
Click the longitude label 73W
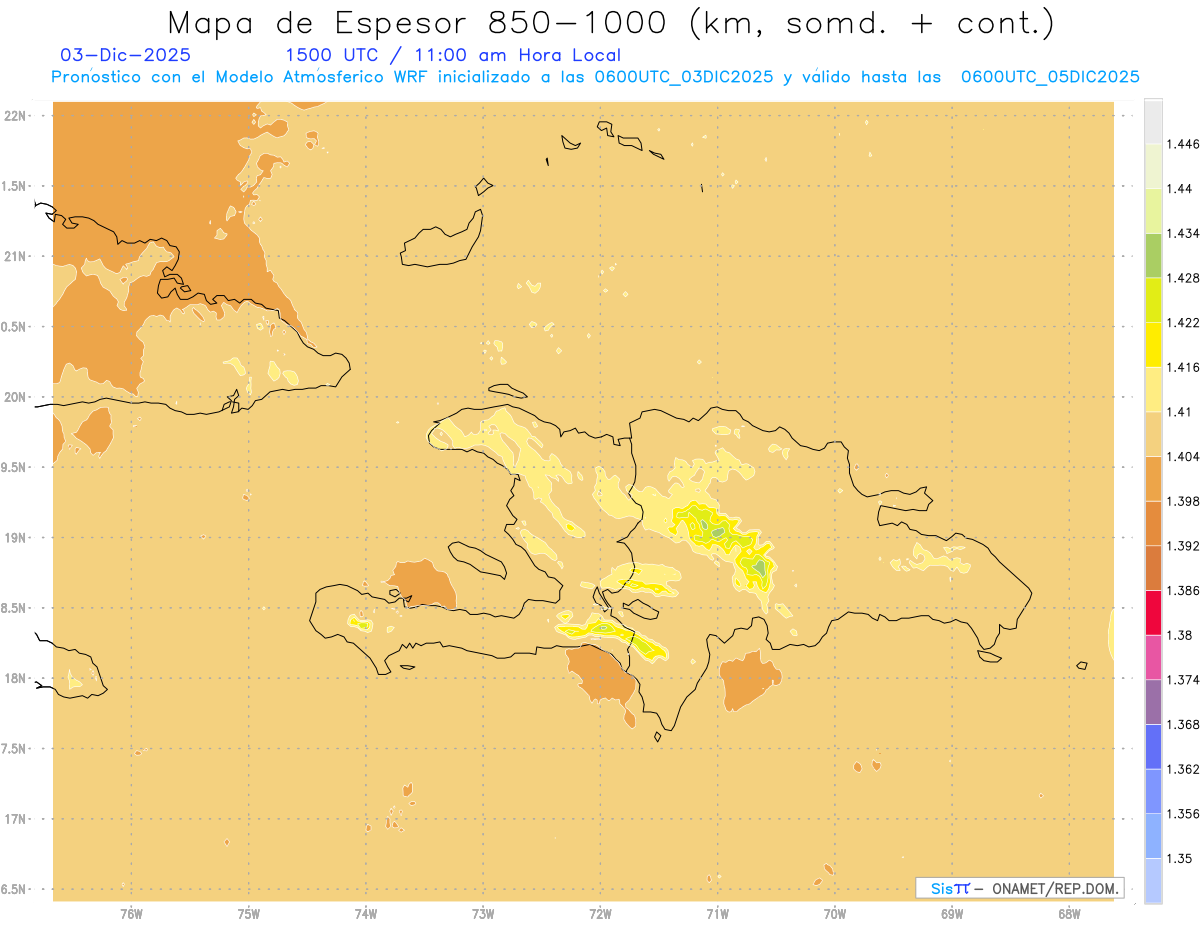pyautogui.click(x=483, y=913)
